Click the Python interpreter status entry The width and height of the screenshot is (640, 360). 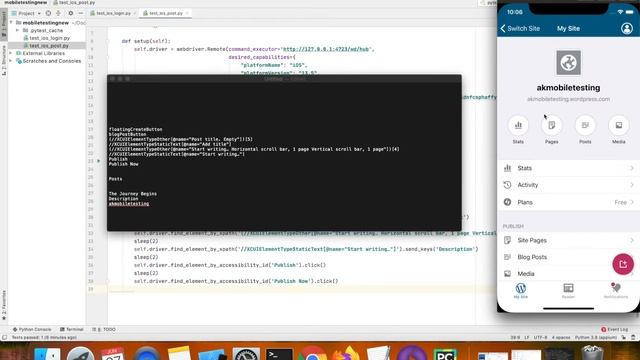[x=596, y=338]
